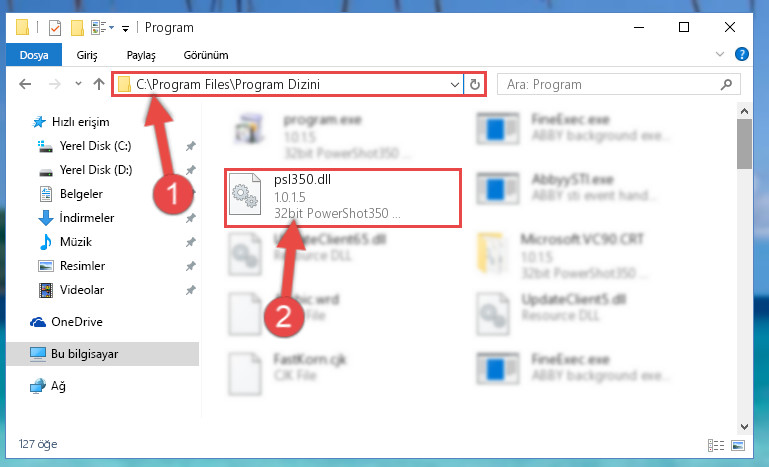Image resolution: width=769 pixels, height=467 pixels.
Task: Refresh the current folder view
Action: 475,84
